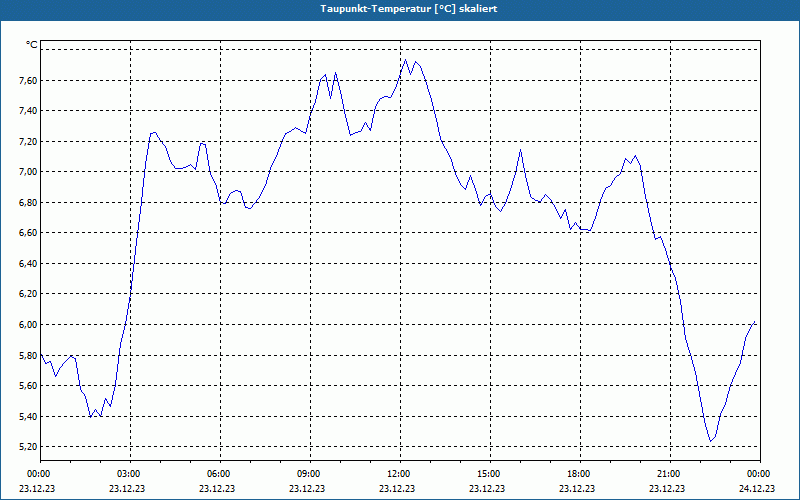Click the 5,20 y-axis value
This screenshot has height=500, width=800.
coord(28,446)
